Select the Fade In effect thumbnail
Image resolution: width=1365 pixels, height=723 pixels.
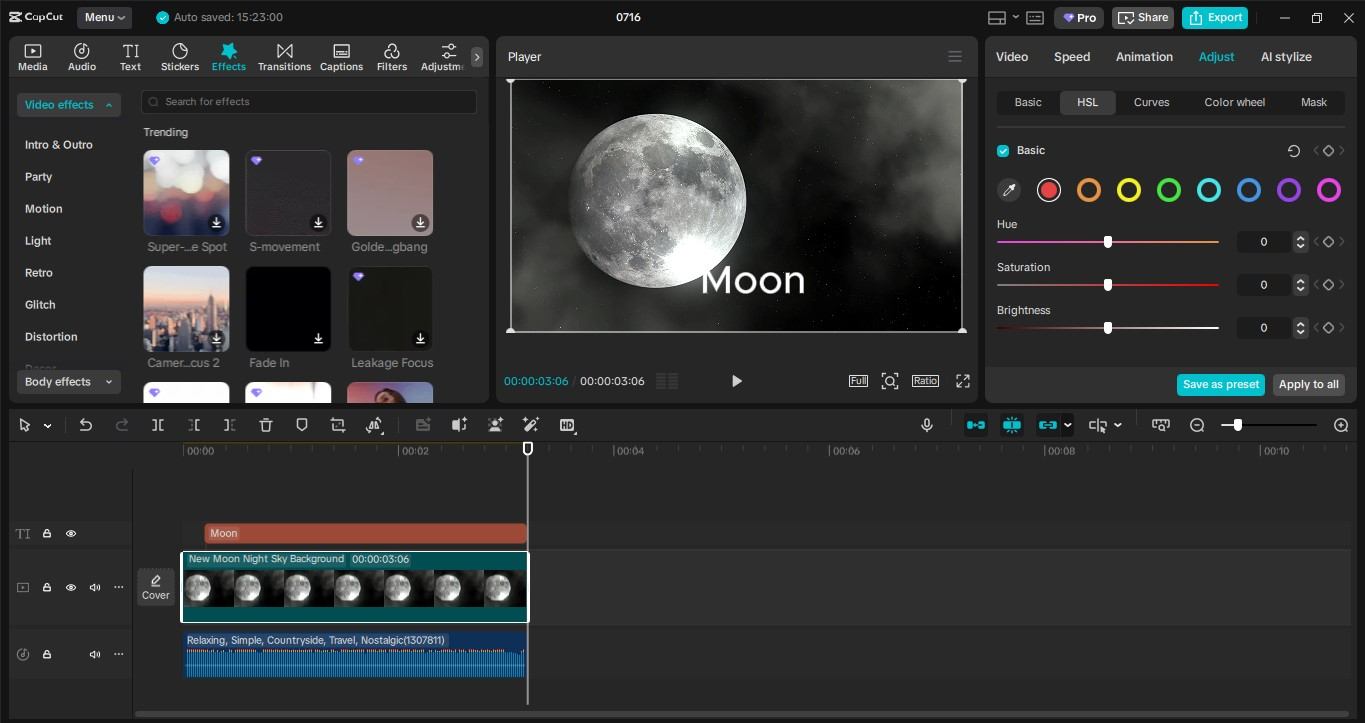pos(288,308)
